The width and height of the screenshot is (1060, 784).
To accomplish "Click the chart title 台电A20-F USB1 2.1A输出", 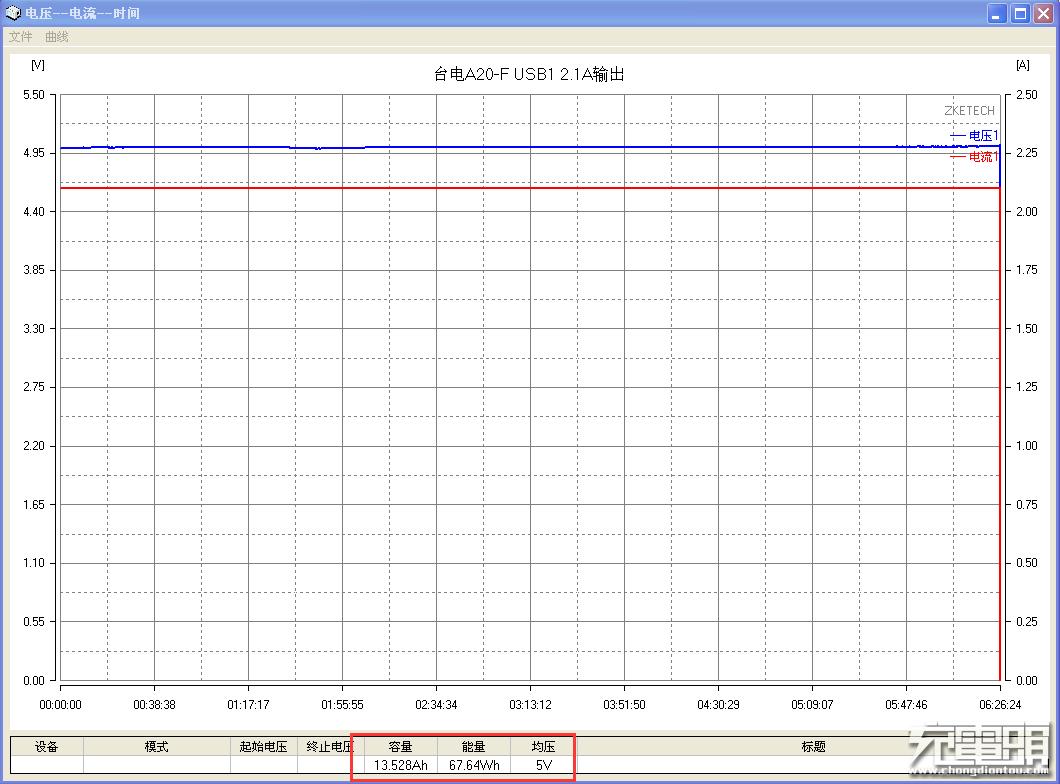I will [530, 72].
